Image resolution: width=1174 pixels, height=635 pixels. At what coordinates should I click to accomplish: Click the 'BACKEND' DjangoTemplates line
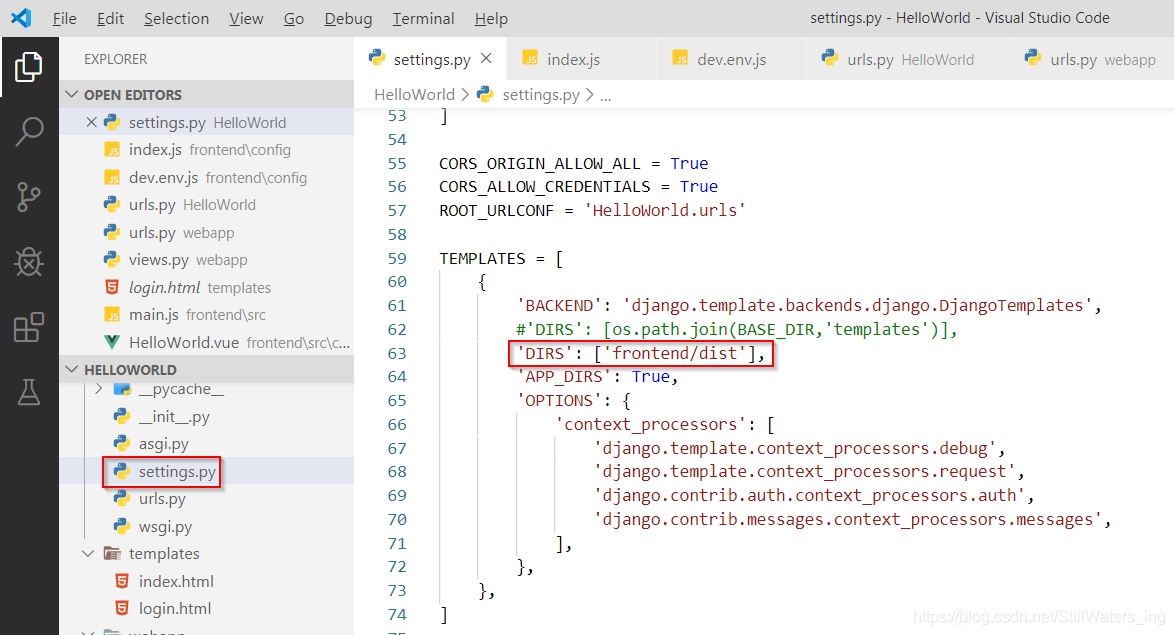[x=809, y=306]
